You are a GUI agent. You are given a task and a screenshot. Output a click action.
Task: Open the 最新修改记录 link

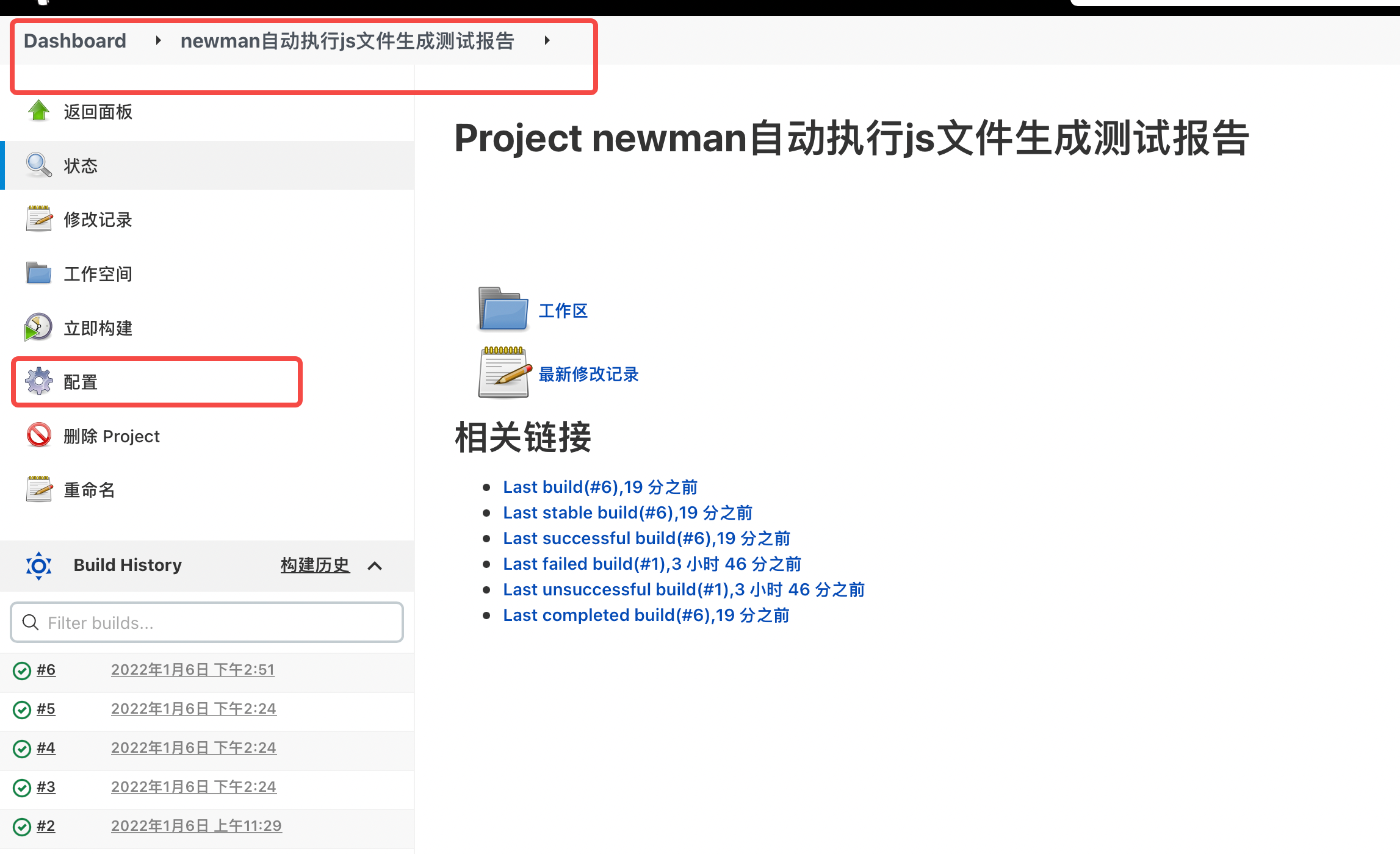[588, 374]
